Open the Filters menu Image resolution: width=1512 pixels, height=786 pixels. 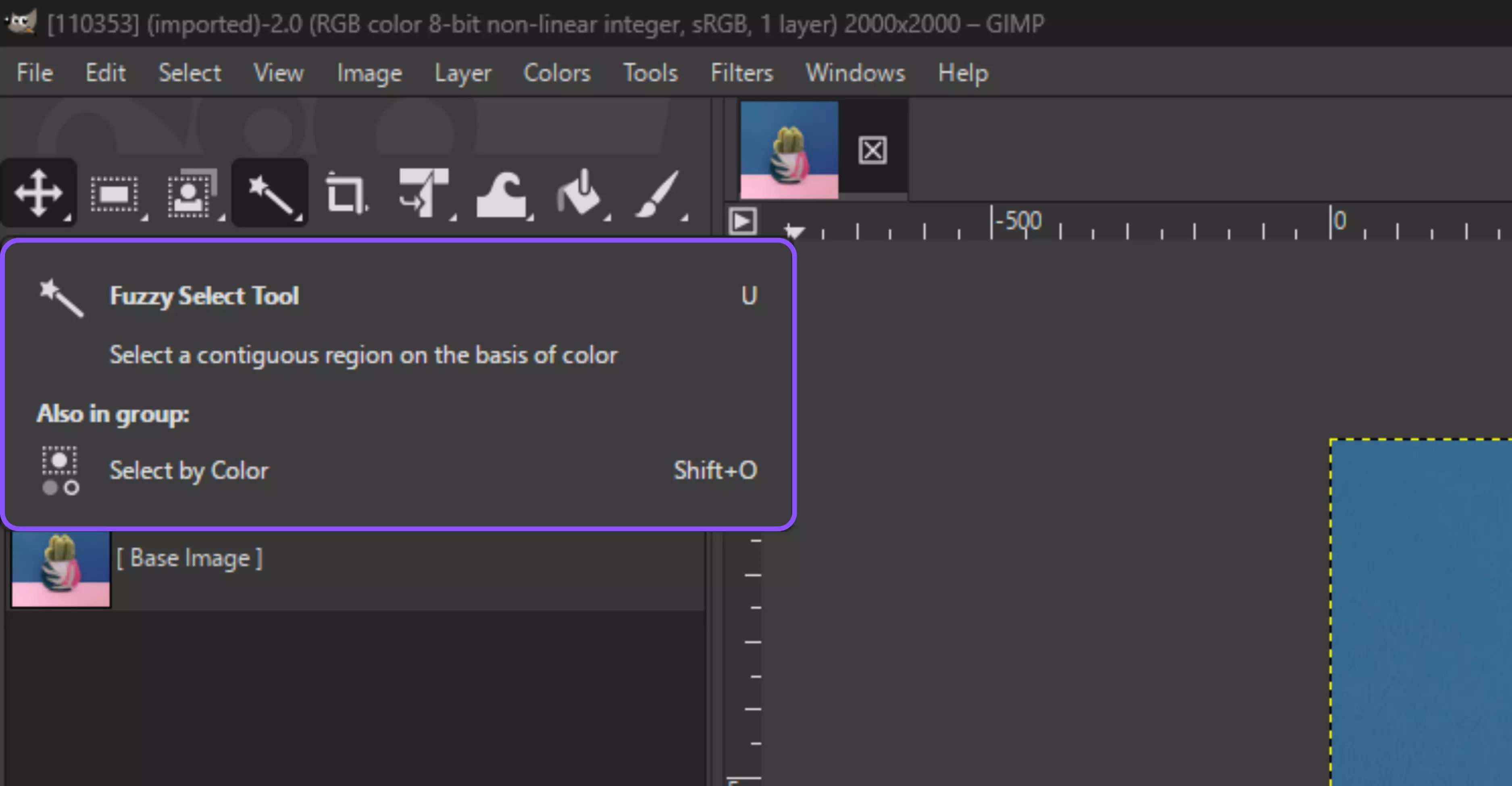[741, 72]
